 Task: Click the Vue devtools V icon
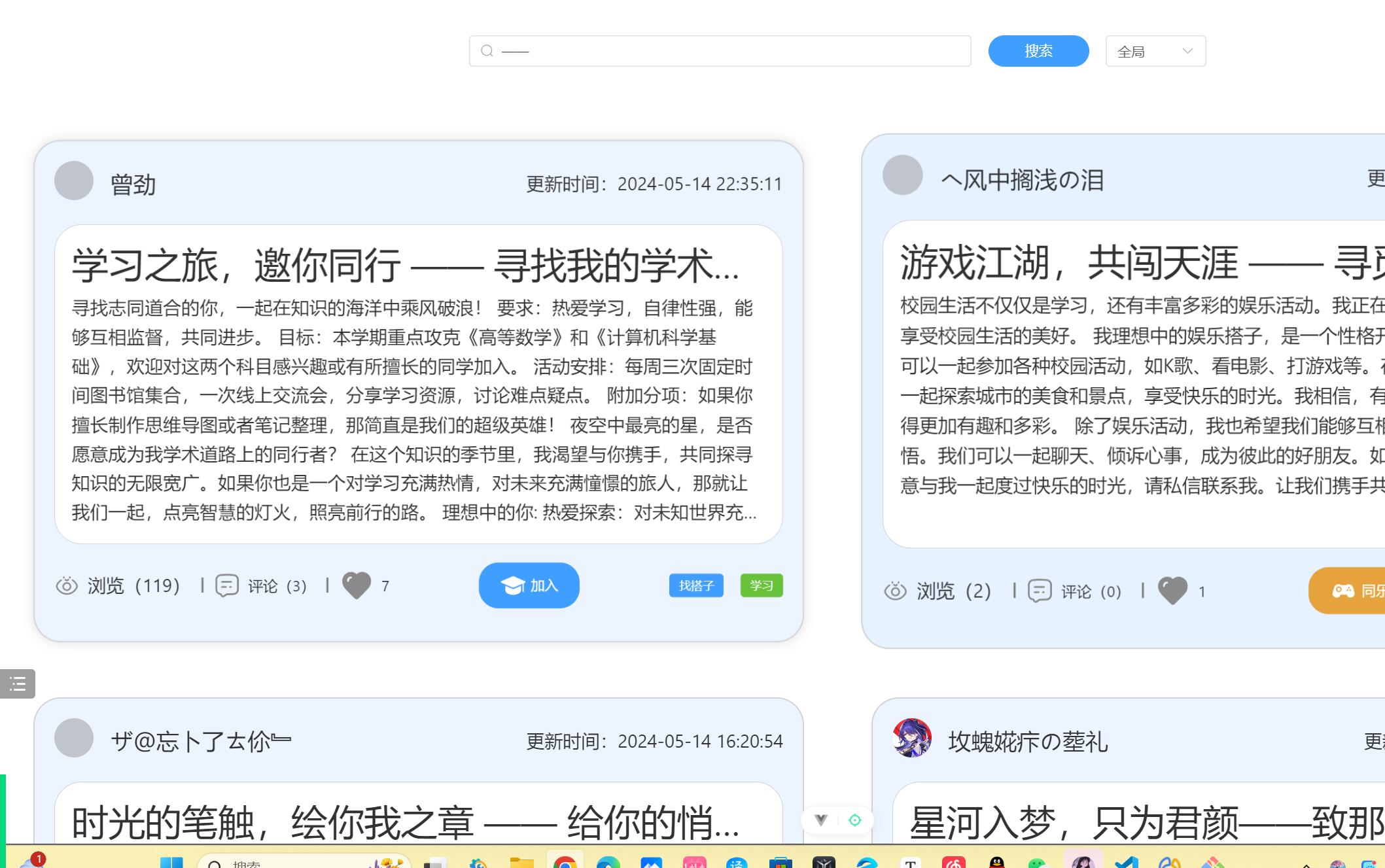point(821,820)
